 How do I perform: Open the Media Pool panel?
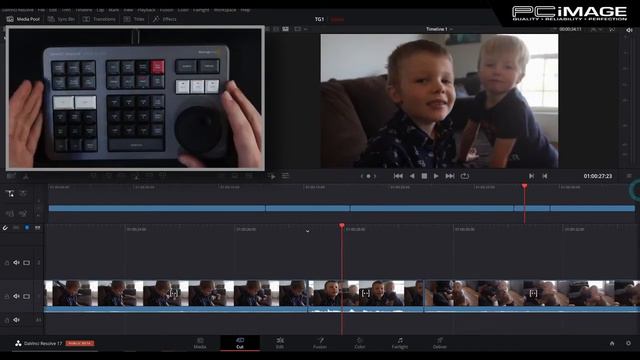tap(23, 19)
